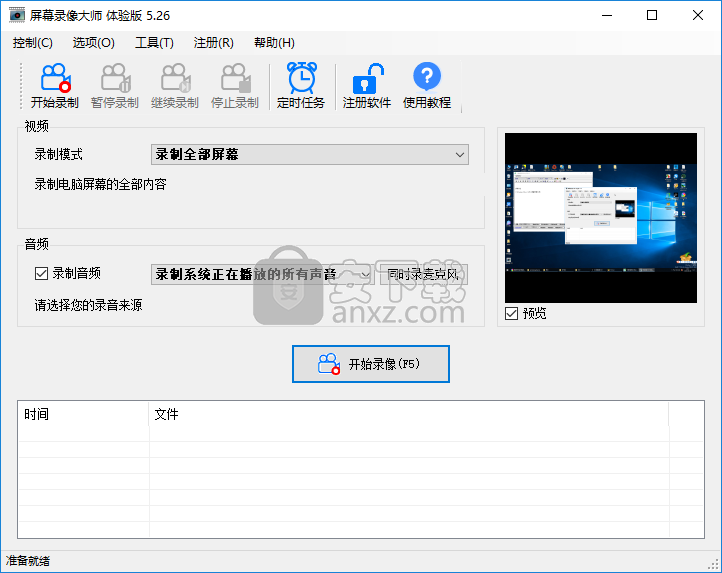This screenshot has width=722, height=573.
Task: Click the 录制电脑屏幕的全部内容 description text
Action: click(x=100, y=184)
